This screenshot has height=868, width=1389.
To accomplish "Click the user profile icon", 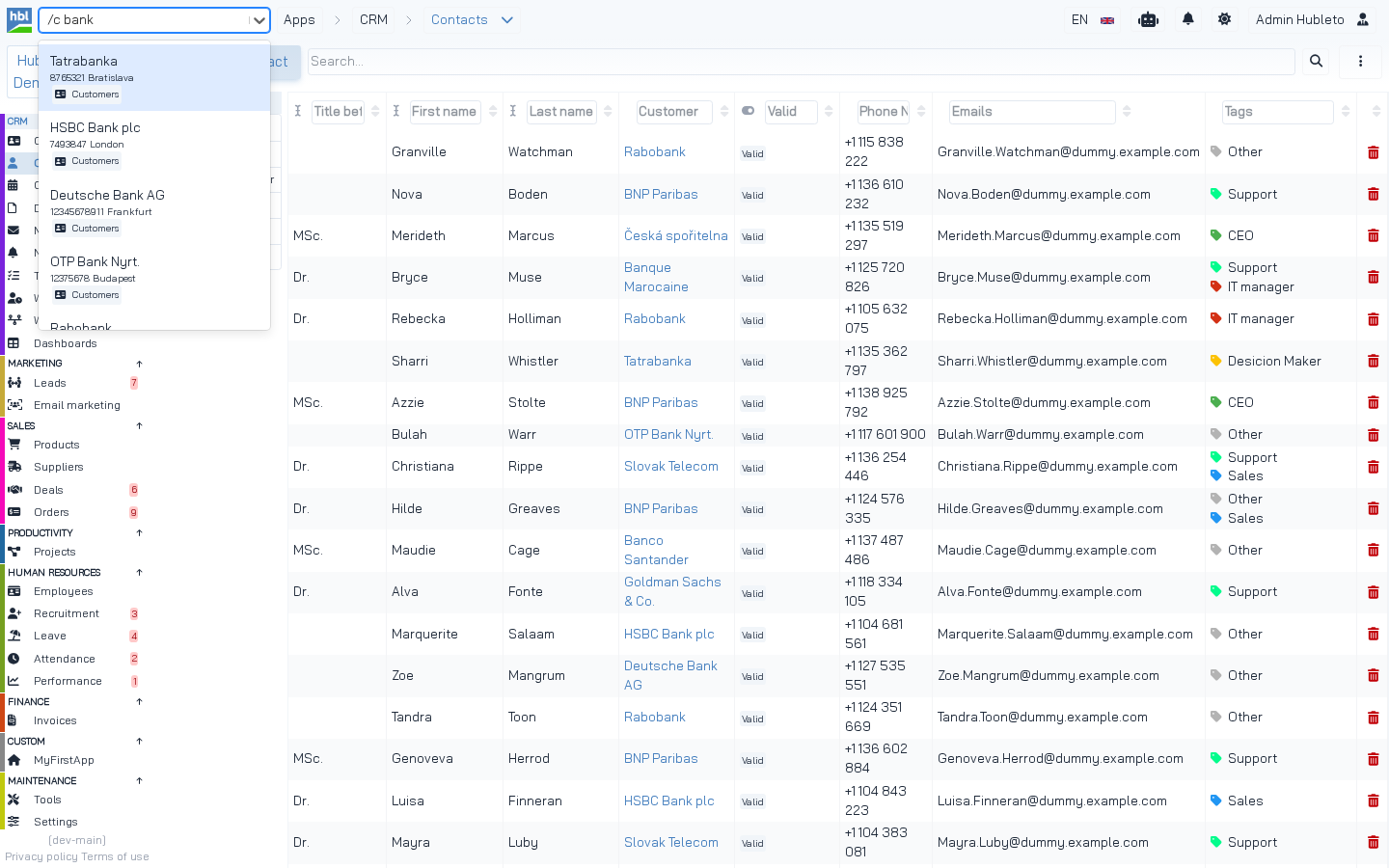I will click(x=1363, y=19).
